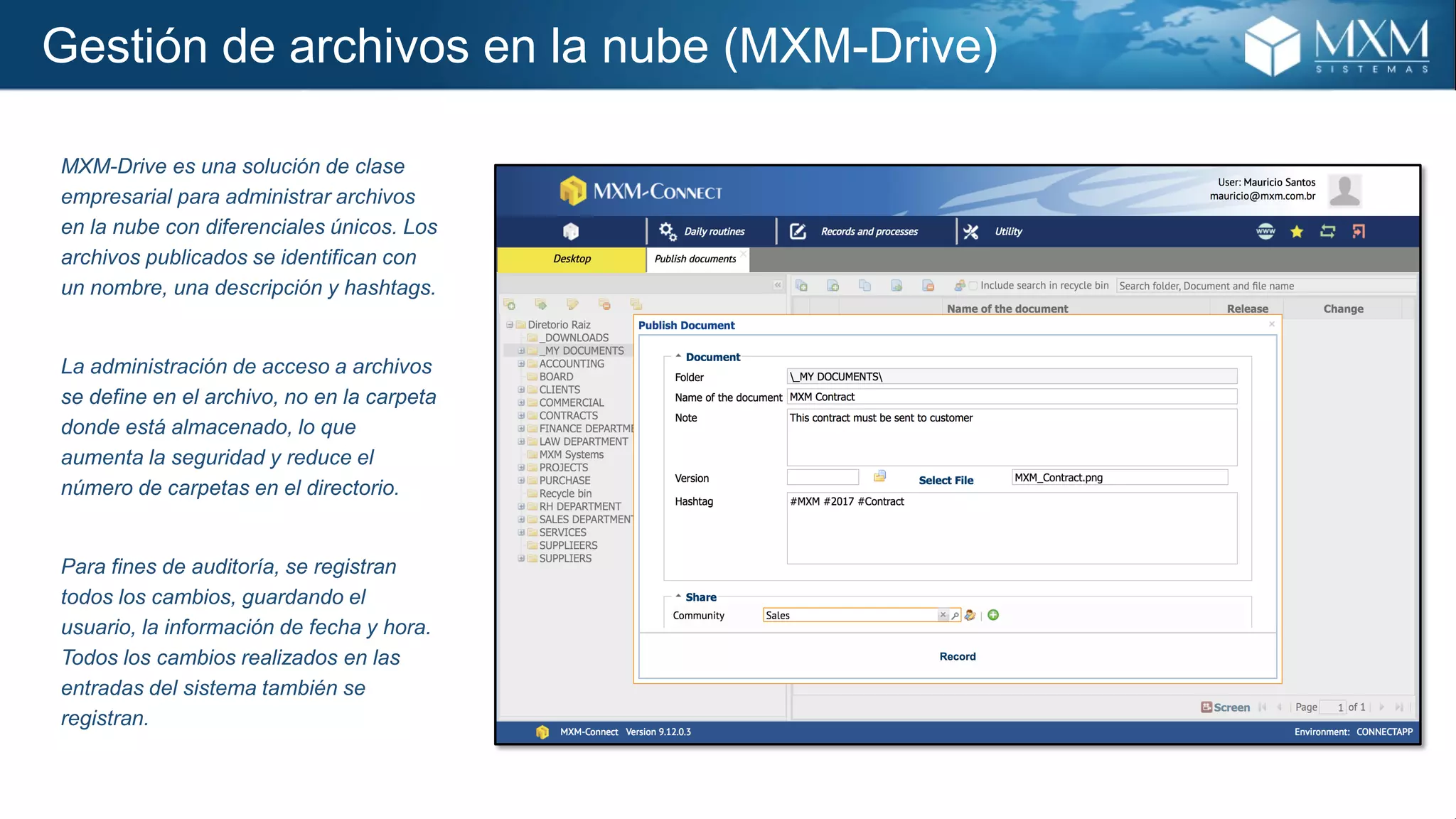
Task: Switch to the Desktop tab
Action: [x=572, y=259]
